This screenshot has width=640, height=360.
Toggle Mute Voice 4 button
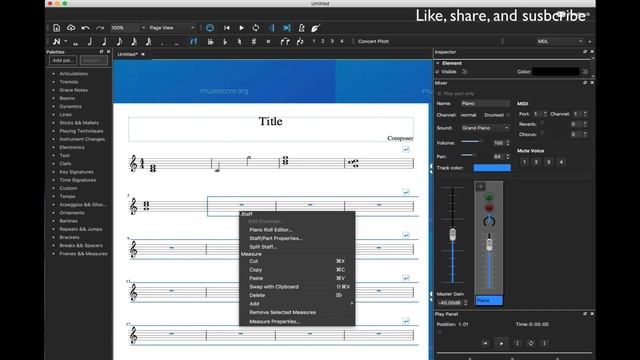pyautogui.click(x=561, y=162)
